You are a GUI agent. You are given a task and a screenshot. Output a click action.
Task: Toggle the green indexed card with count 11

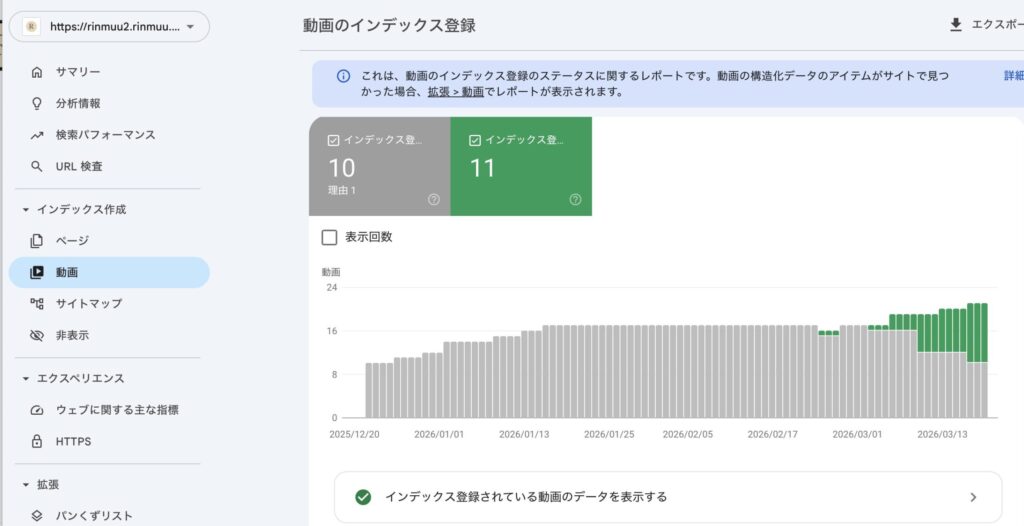[520, 166]
